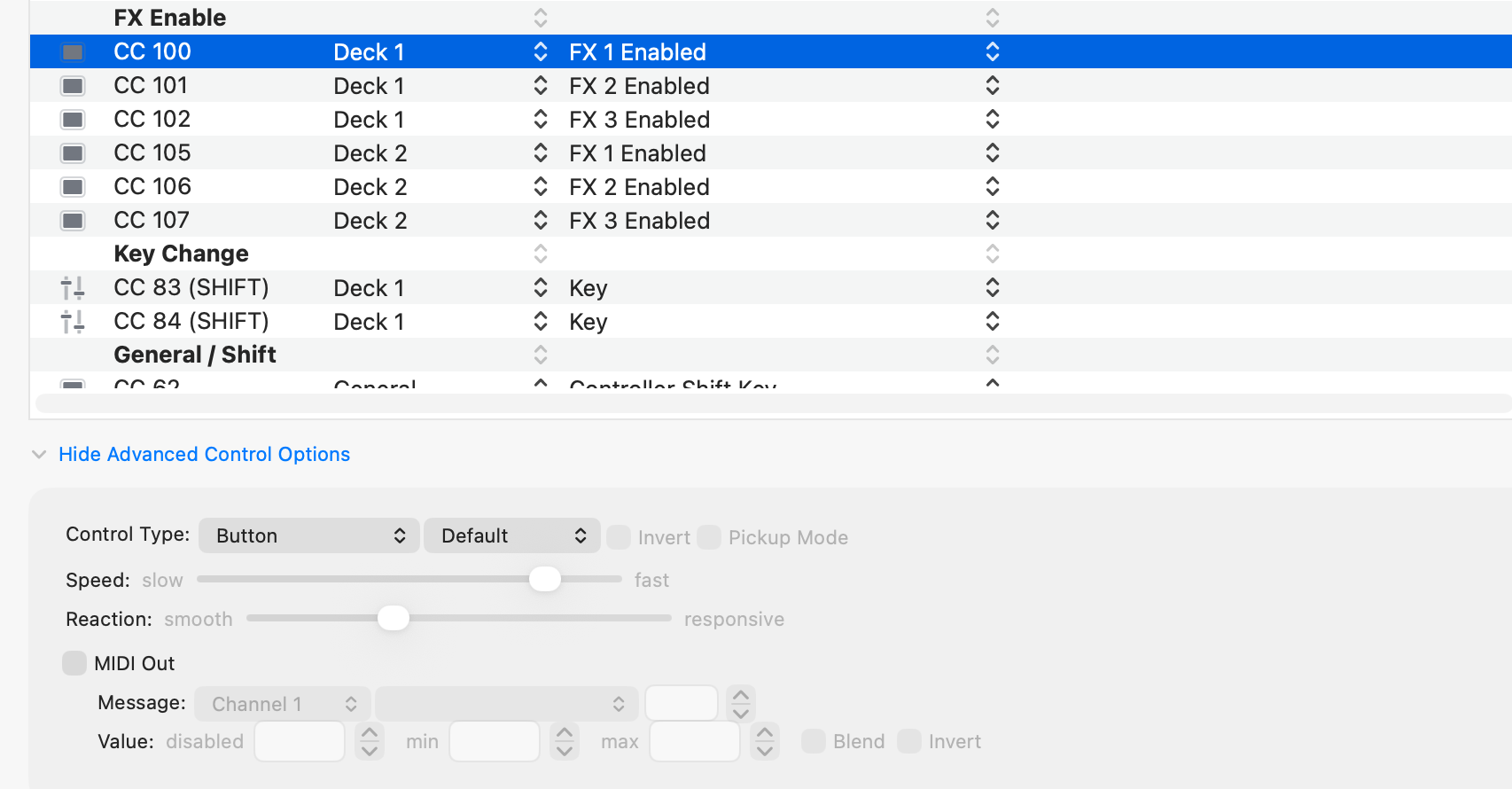
Task: Click the Speed slider handle
Action: tap(545, 579)
